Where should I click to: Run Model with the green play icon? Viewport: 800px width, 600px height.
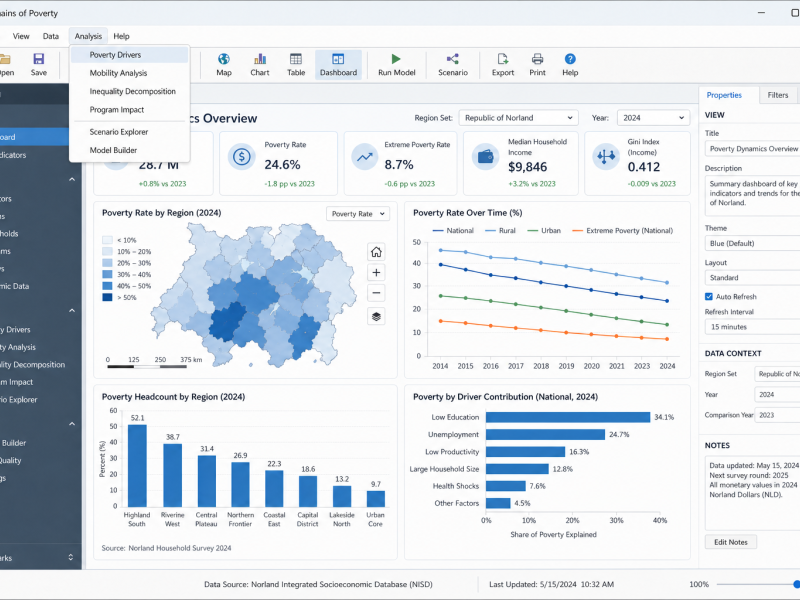tap(396, 65)
